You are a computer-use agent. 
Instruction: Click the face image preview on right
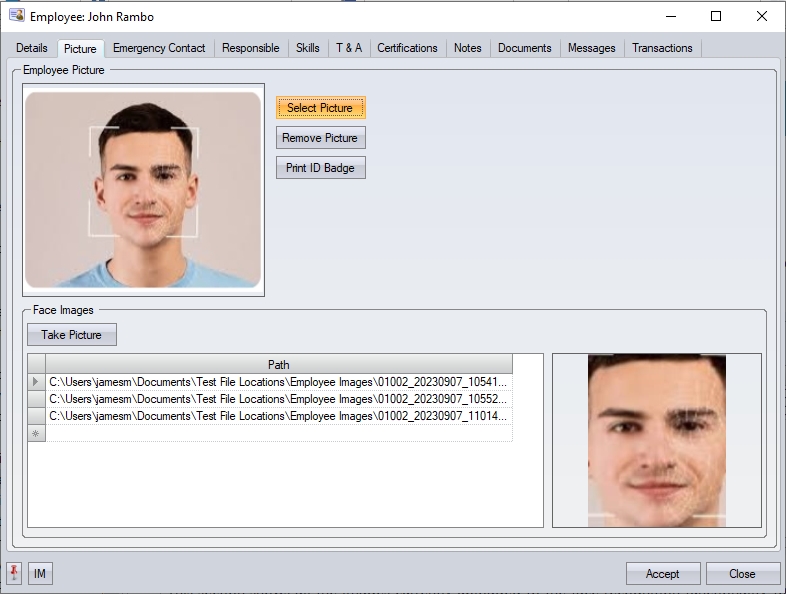[x=656, y=440]
